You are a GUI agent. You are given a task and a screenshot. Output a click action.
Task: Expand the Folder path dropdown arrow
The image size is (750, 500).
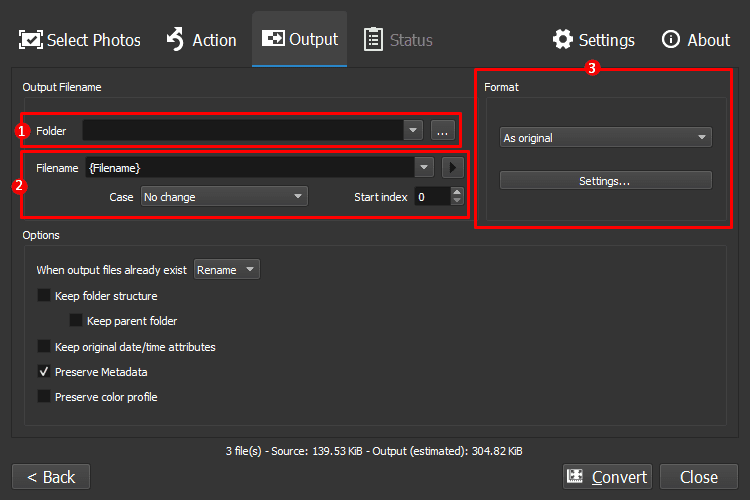point(413,130)
